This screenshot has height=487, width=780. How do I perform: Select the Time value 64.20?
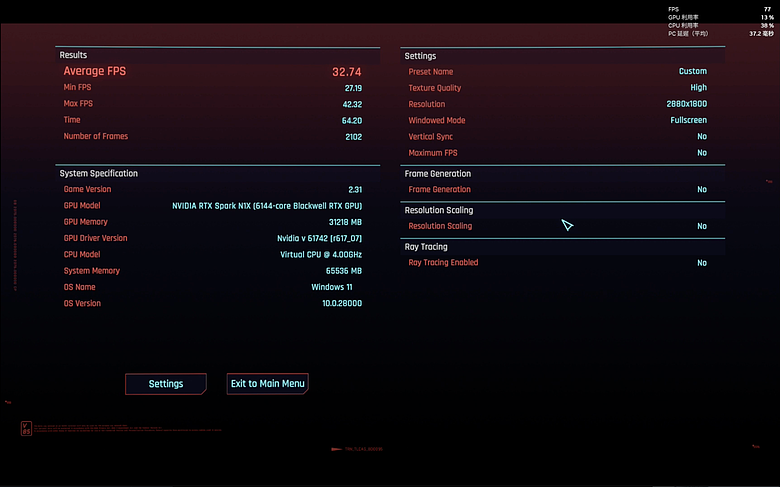[x=352, y=121]
